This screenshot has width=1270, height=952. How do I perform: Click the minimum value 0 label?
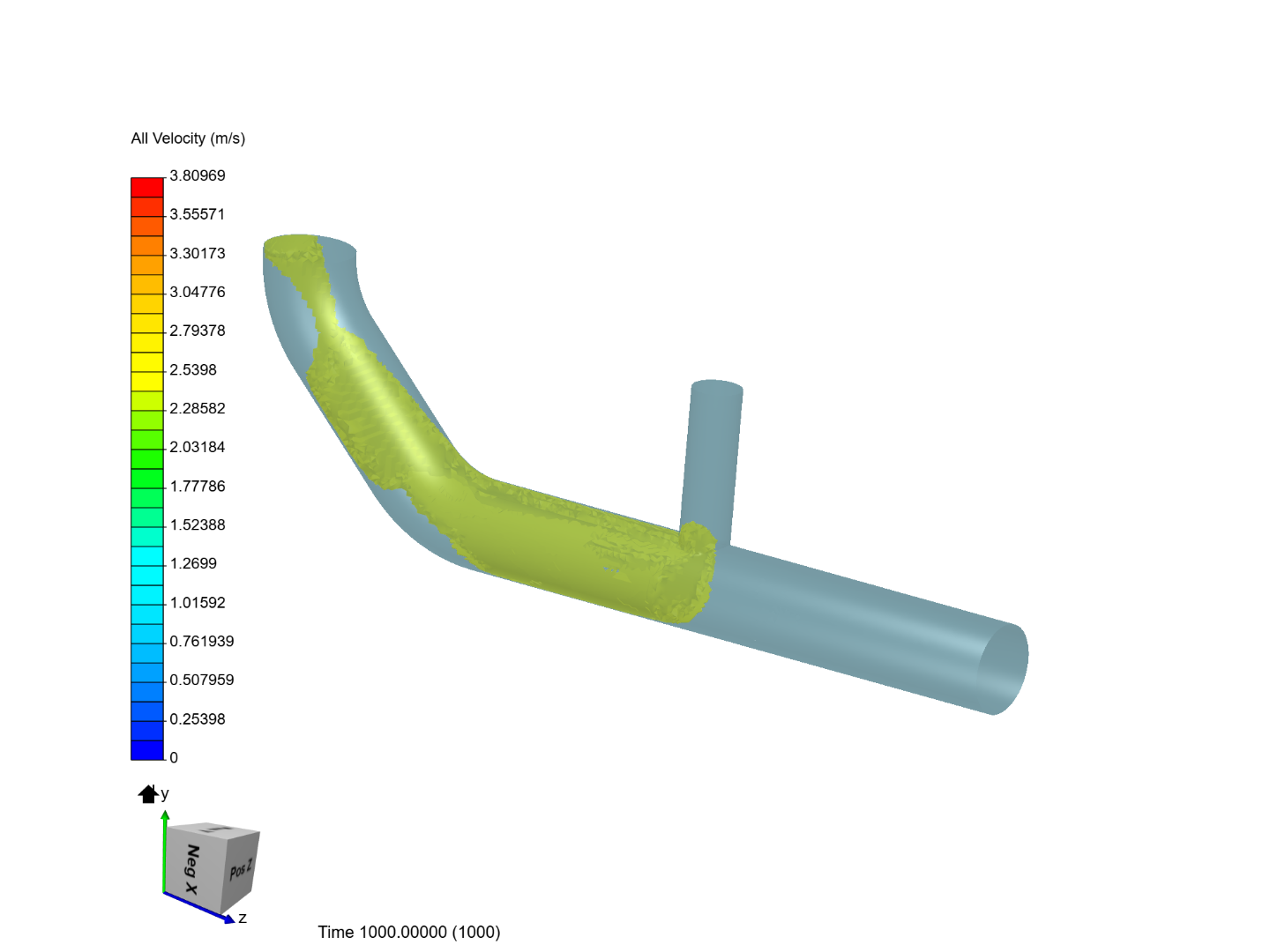tap(174, 757)
